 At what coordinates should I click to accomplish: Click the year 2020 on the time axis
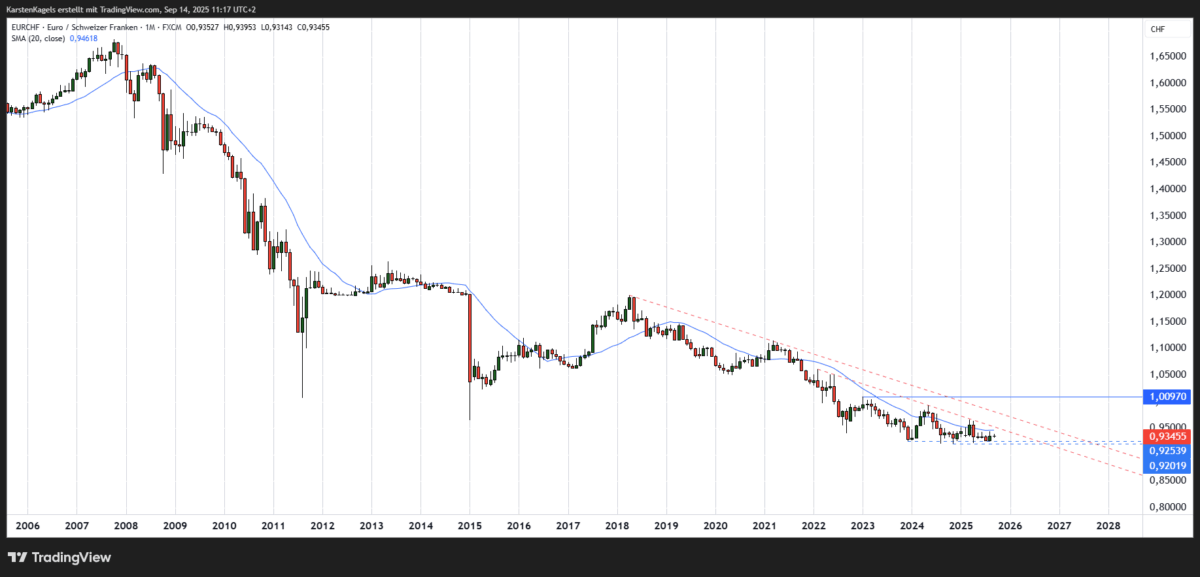coord(716,524)
